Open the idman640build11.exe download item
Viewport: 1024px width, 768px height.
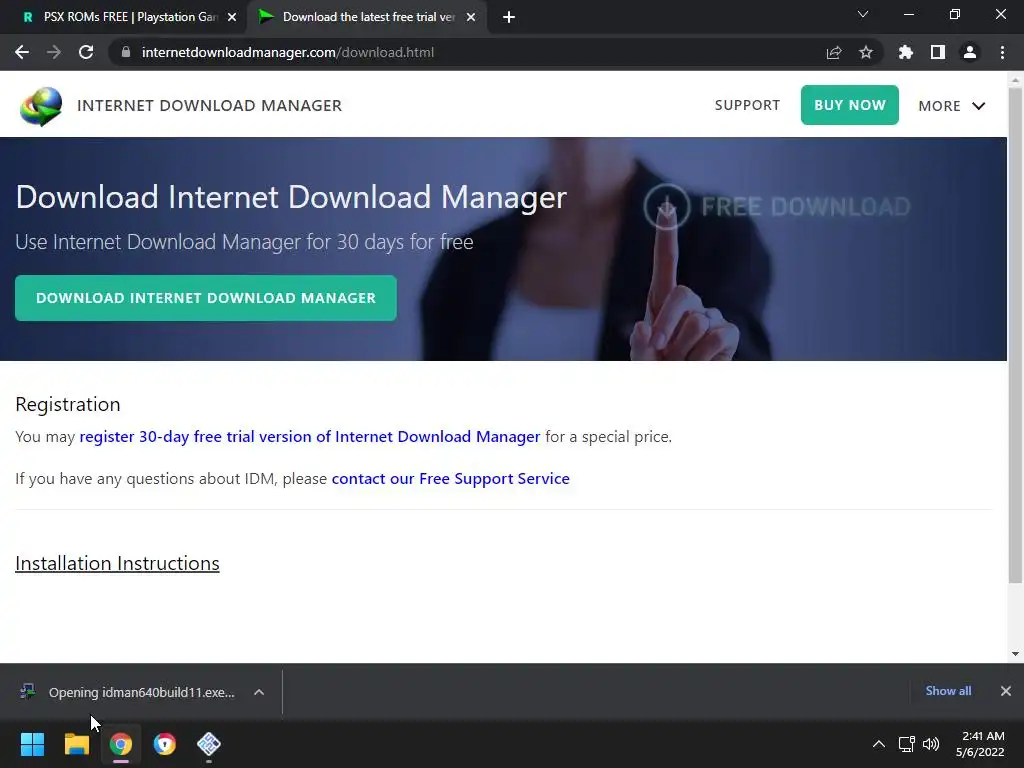tap(141, 692)
